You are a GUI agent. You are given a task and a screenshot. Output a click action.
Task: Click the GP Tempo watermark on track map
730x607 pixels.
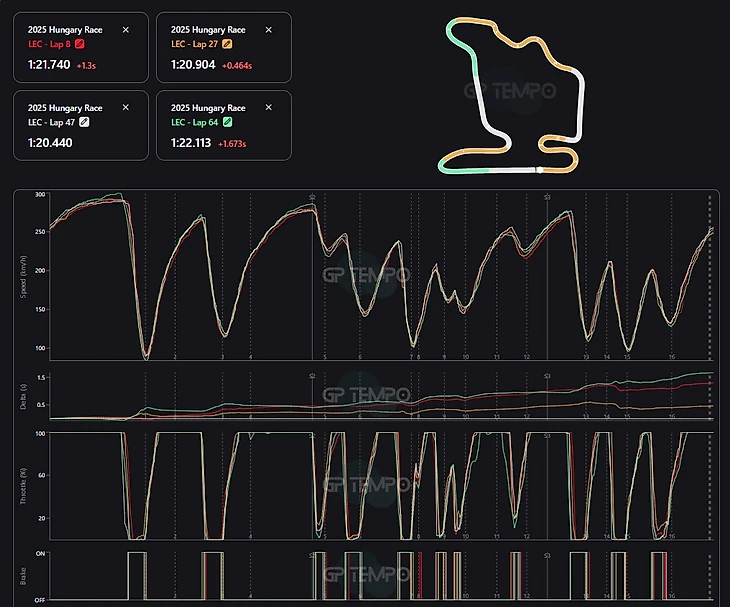click(510, 92)
